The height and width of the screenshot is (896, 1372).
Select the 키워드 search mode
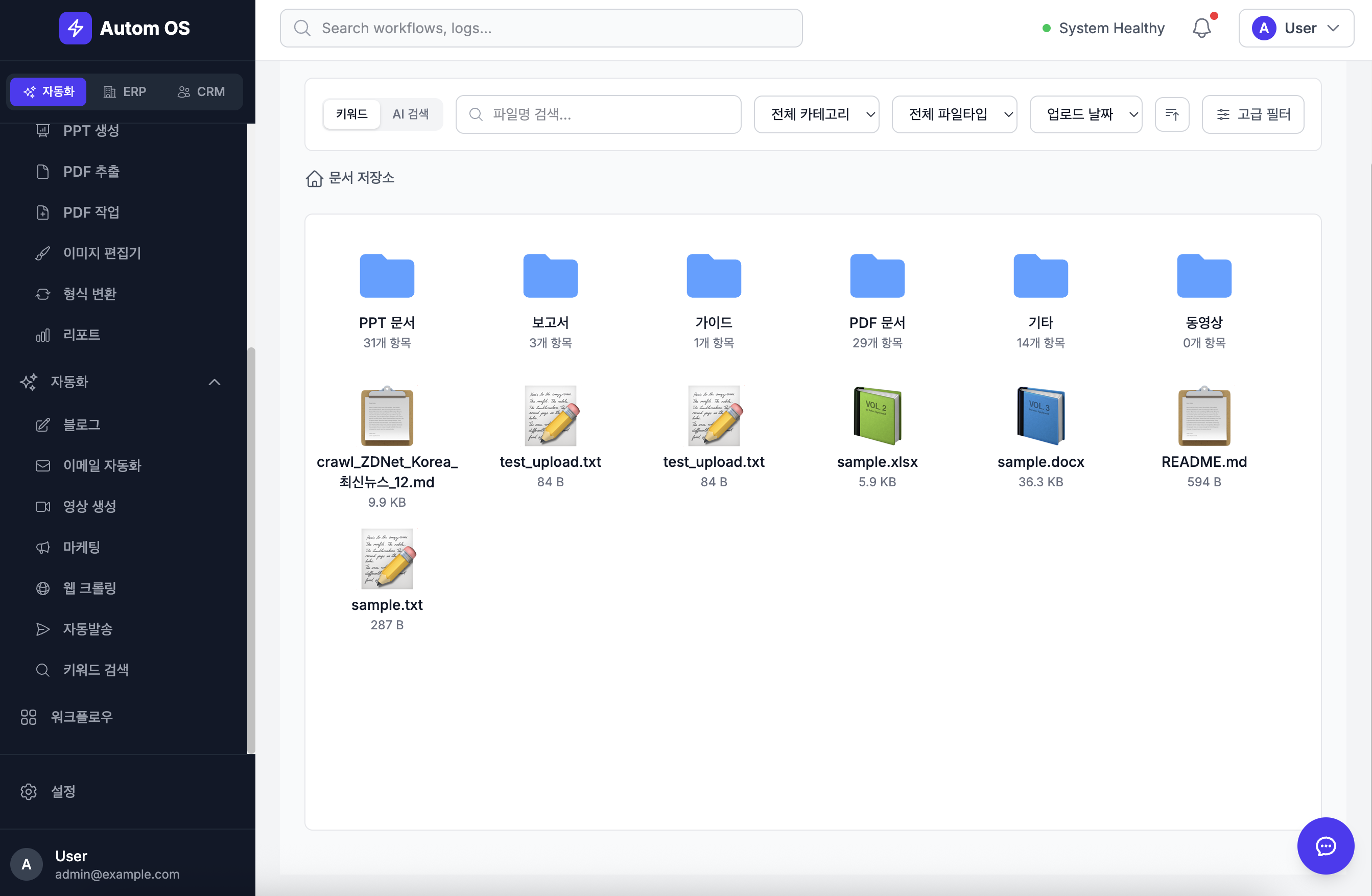[x=351, y=114]
